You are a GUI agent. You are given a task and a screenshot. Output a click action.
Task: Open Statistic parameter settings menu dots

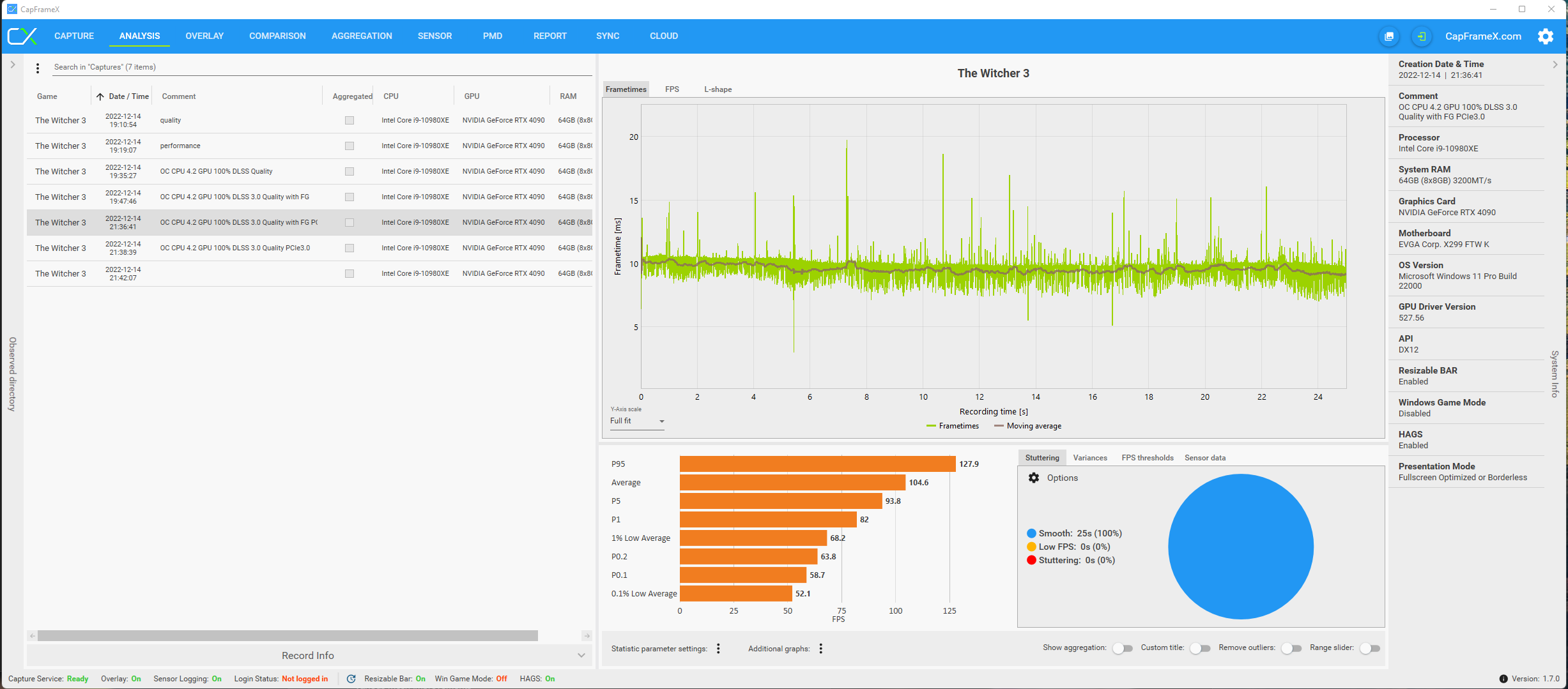point(718,648)
